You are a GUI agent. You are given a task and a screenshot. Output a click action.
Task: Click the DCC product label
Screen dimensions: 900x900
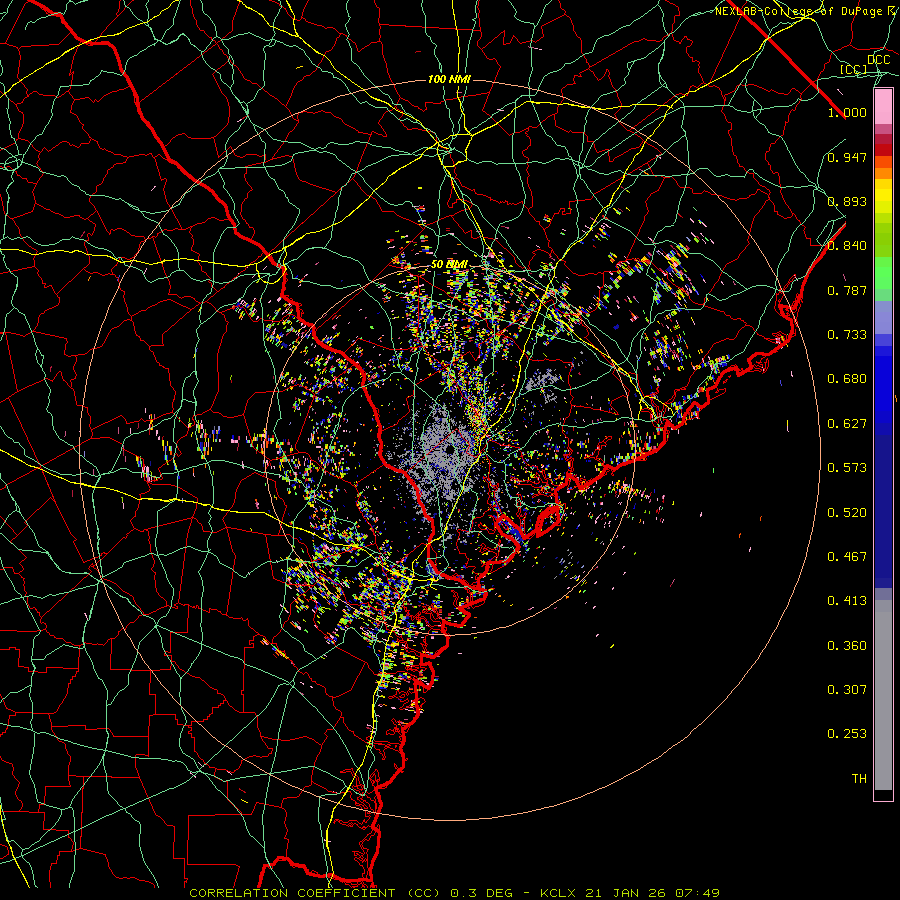pos(878,60)
